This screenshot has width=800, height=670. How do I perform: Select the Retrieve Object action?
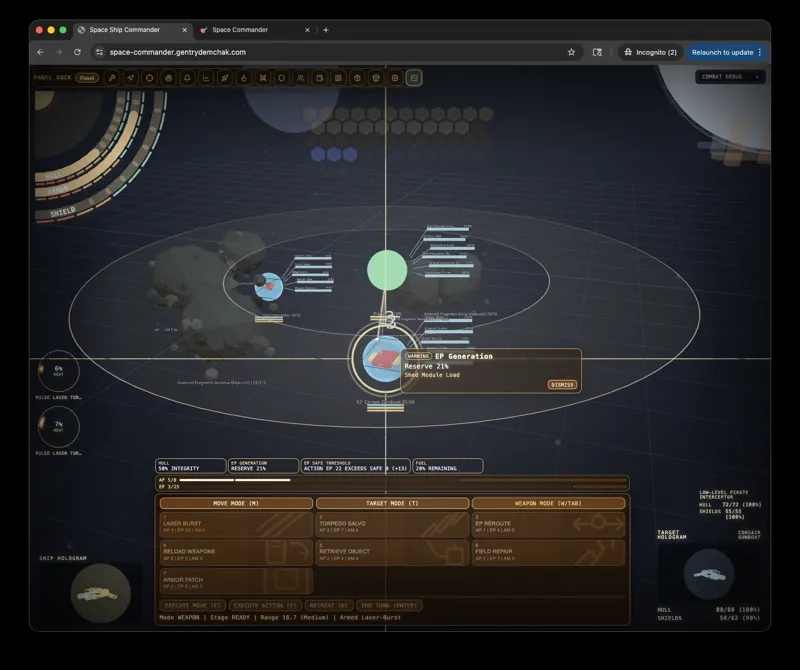[x=392, y=553]
